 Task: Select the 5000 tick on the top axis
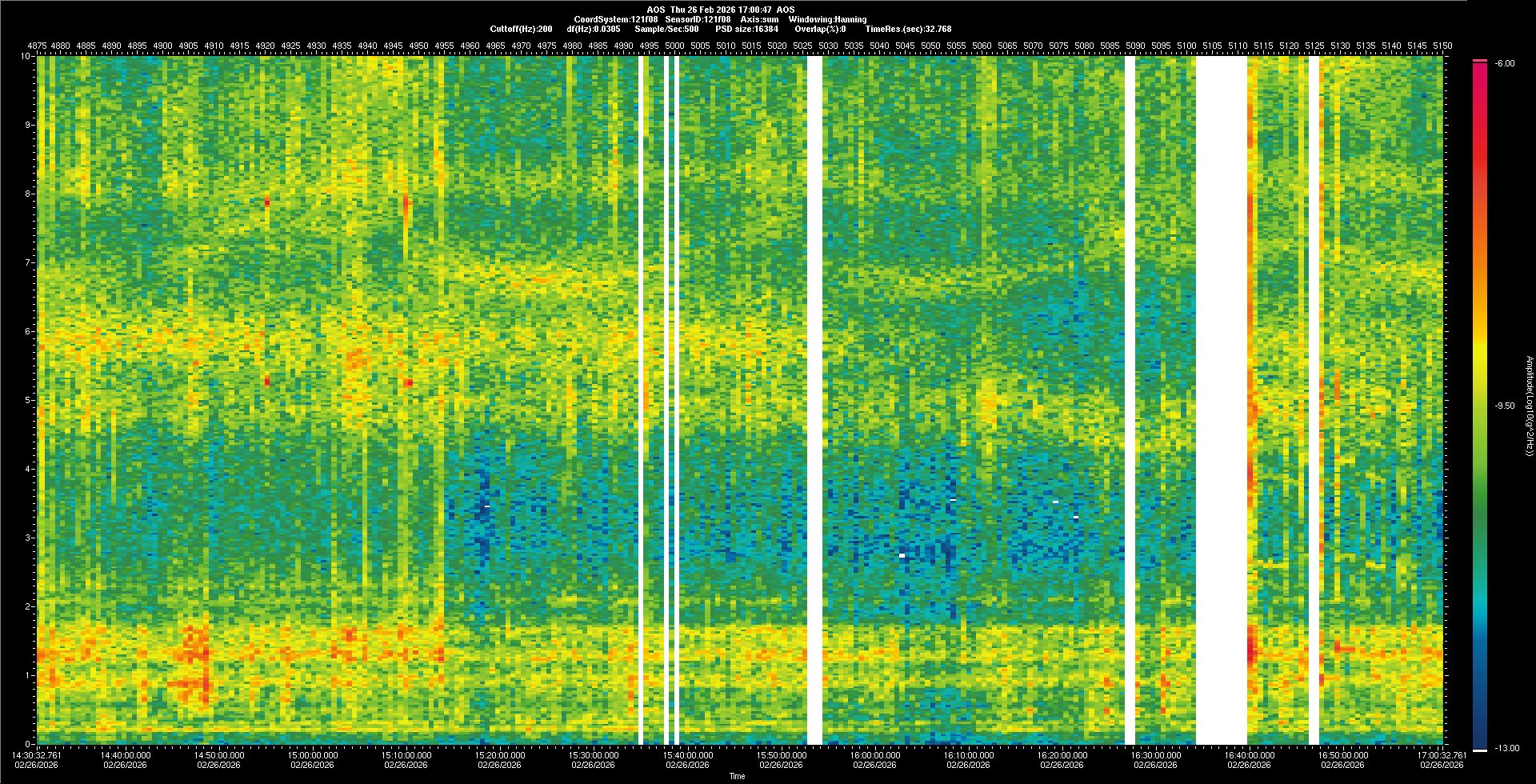click(x=675, y=46)
